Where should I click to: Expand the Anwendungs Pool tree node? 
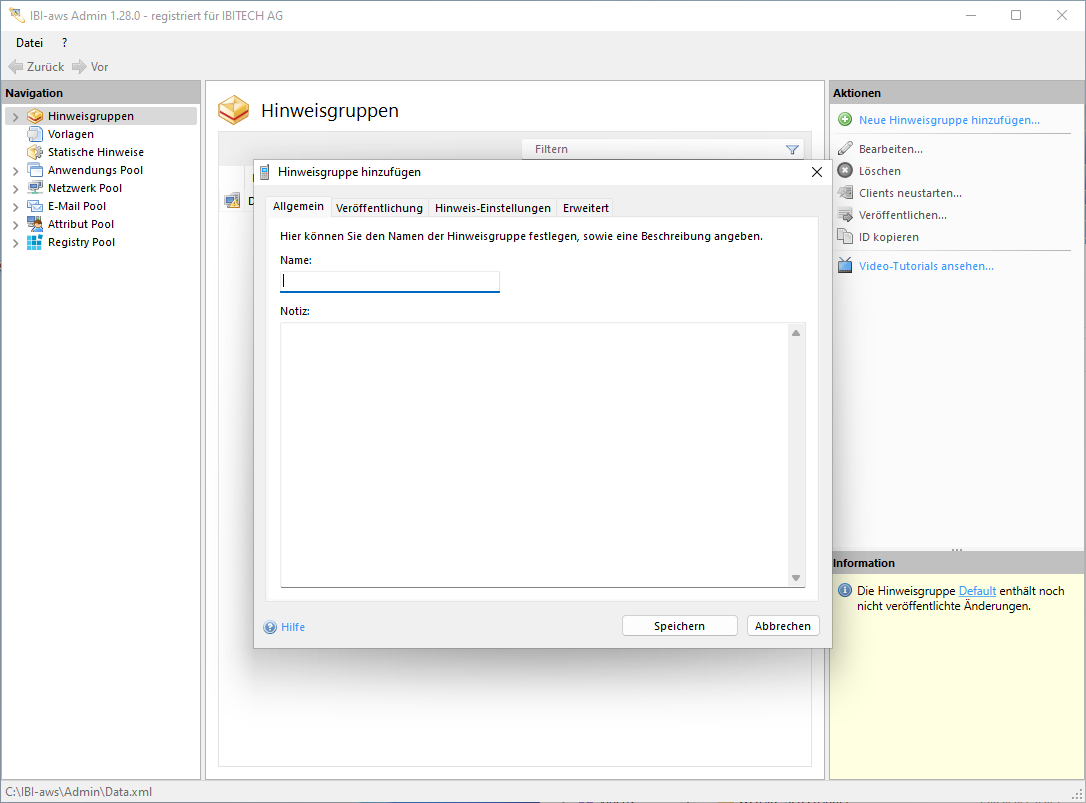click(15, 171)
